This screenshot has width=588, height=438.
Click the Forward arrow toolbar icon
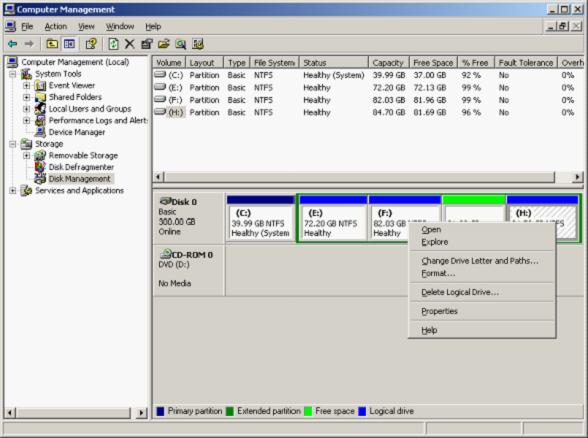tap(29, 44)
